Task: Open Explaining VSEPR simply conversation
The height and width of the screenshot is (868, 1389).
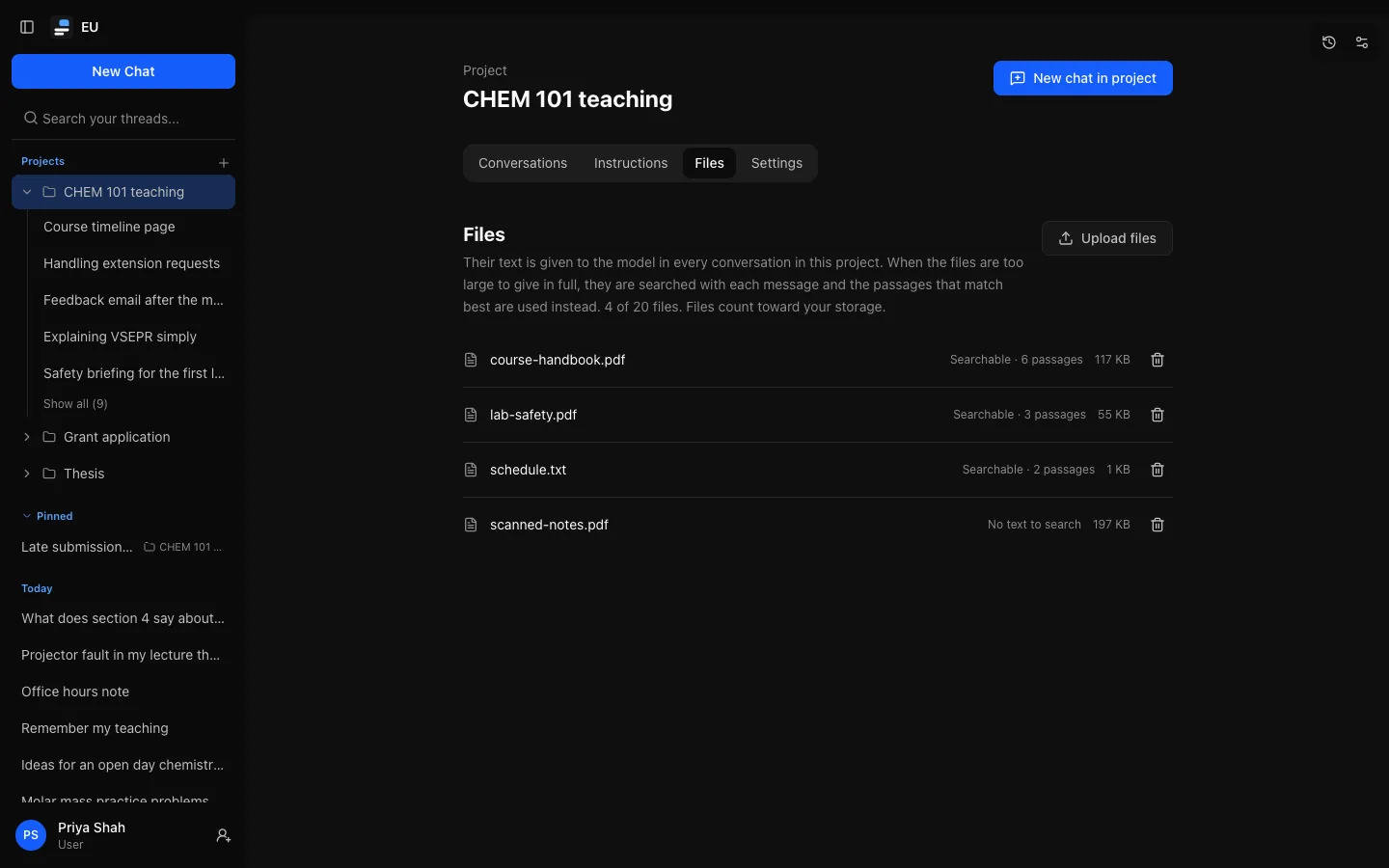Action: (x=135, y=337)
